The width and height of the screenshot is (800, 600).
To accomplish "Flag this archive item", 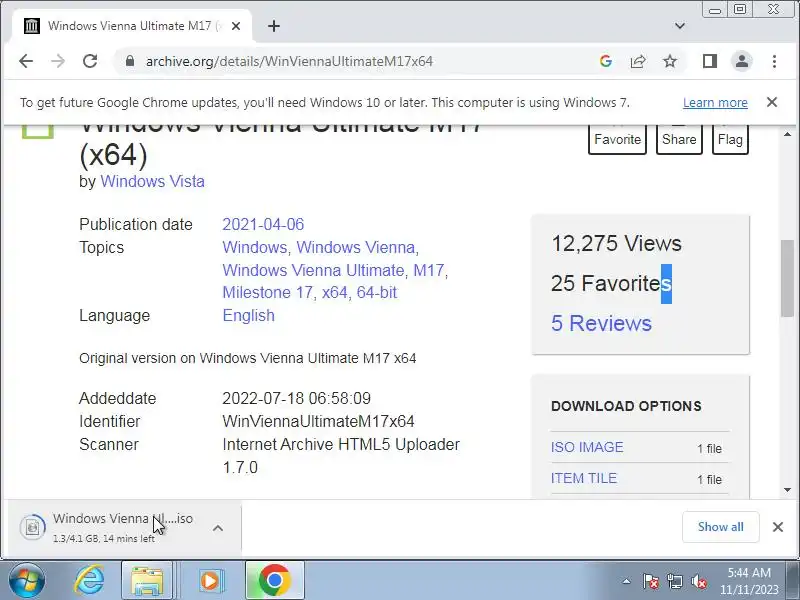I will click(730, 139).
